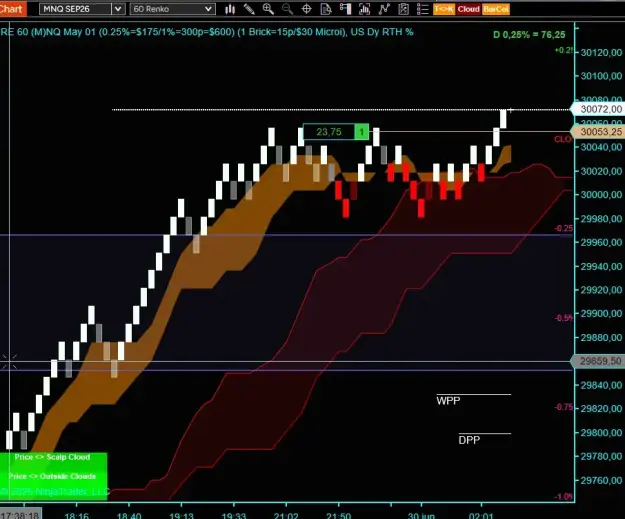
Task: Click the Price <> Outside Clouds label
Action: [x=52, y=476]
